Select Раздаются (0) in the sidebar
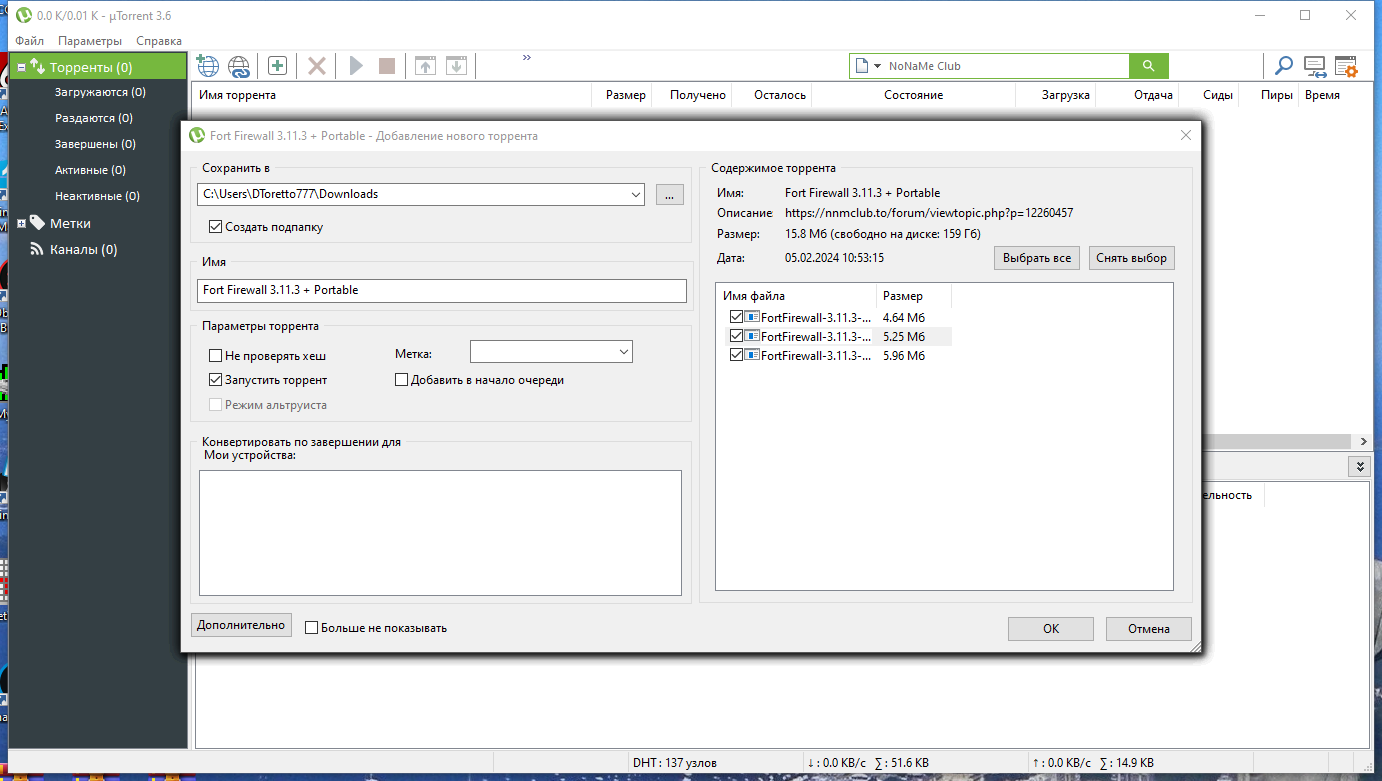1382x781 pixels. click(x=94, y=118)
